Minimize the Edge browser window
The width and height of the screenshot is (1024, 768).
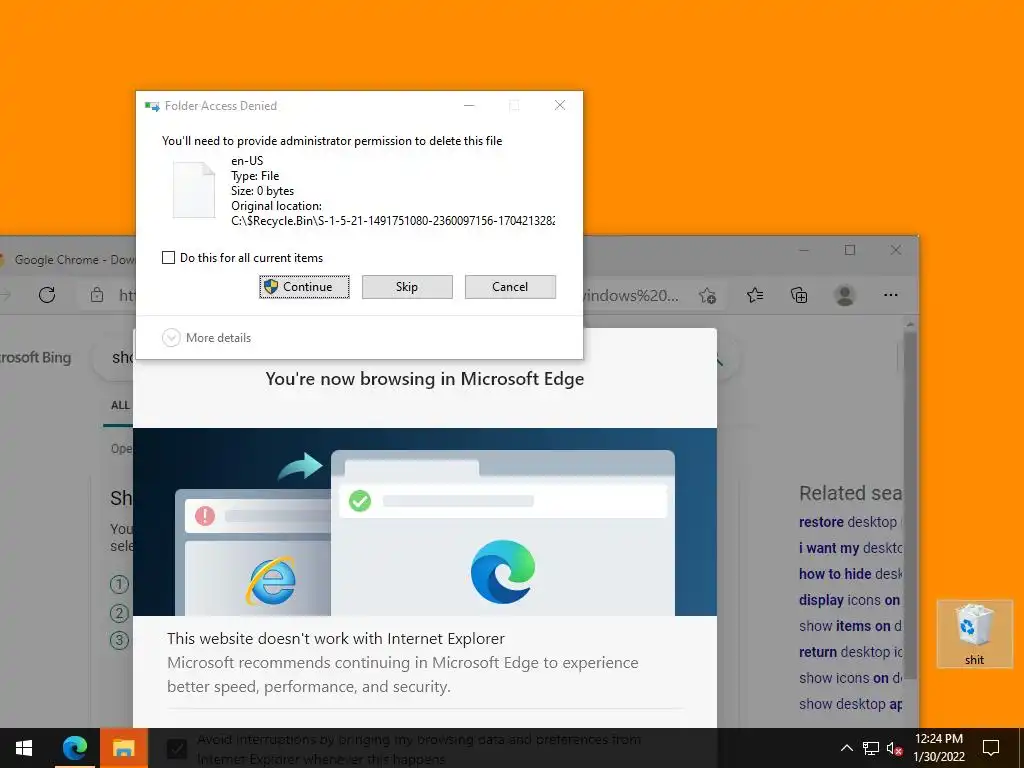(804, 250)
